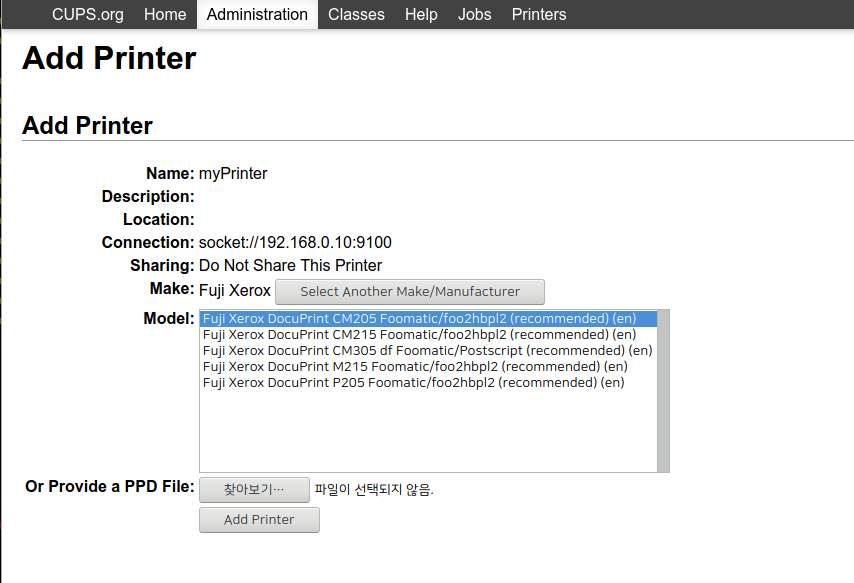Go to the Home tab
The image size is (854, 583).
coord(165,14)
